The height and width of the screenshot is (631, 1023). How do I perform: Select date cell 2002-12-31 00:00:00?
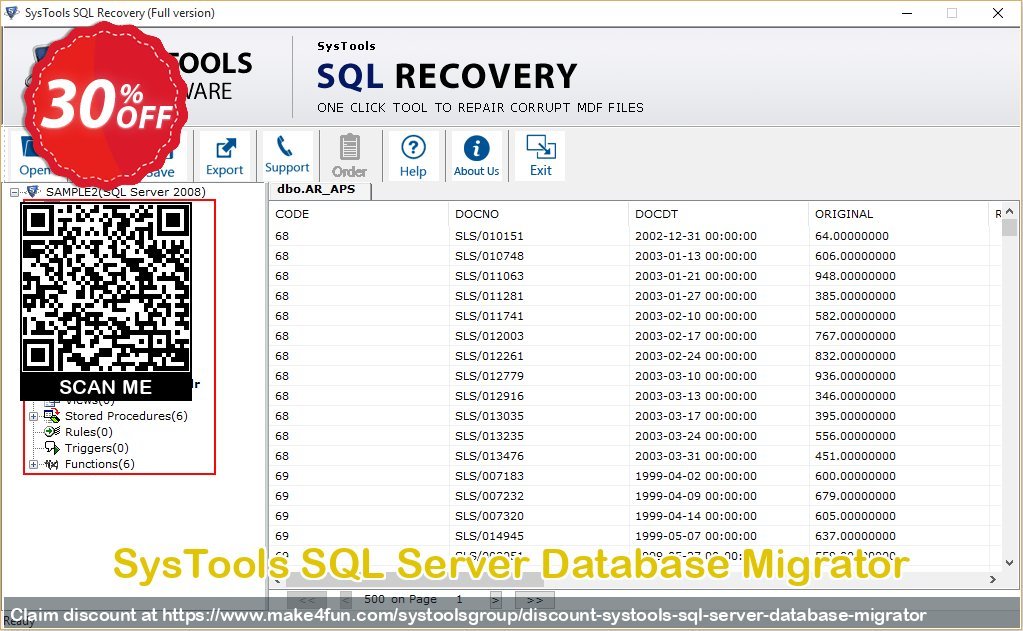coord(695,236)
